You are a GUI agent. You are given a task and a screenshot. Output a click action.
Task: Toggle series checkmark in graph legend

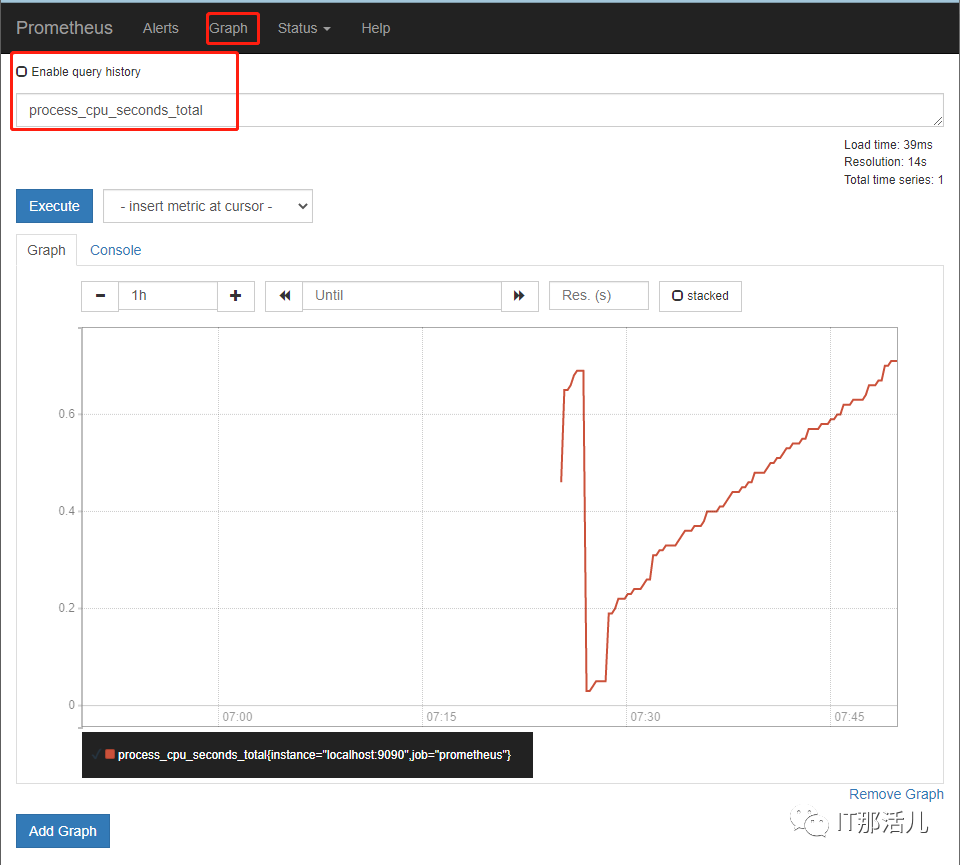tap(96, 754)
